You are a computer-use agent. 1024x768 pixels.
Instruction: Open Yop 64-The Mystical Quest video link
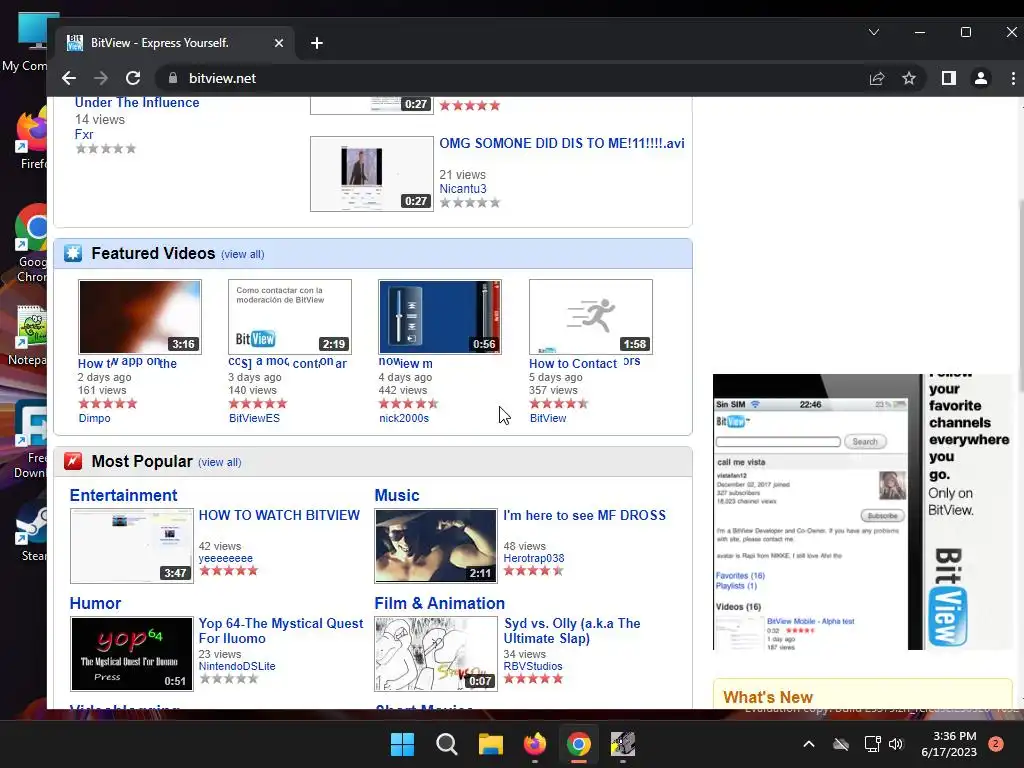pos(281,631)
